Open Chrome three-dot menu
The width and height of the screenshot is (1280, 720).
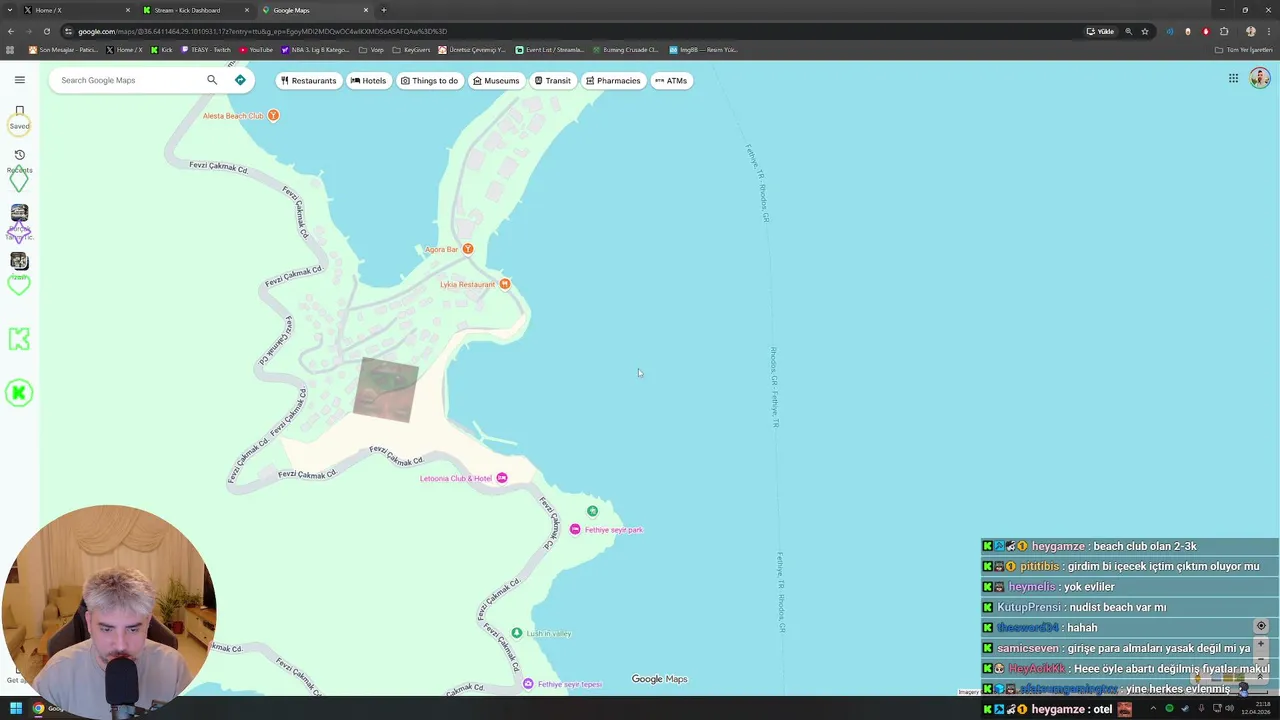click(1269, 31)
